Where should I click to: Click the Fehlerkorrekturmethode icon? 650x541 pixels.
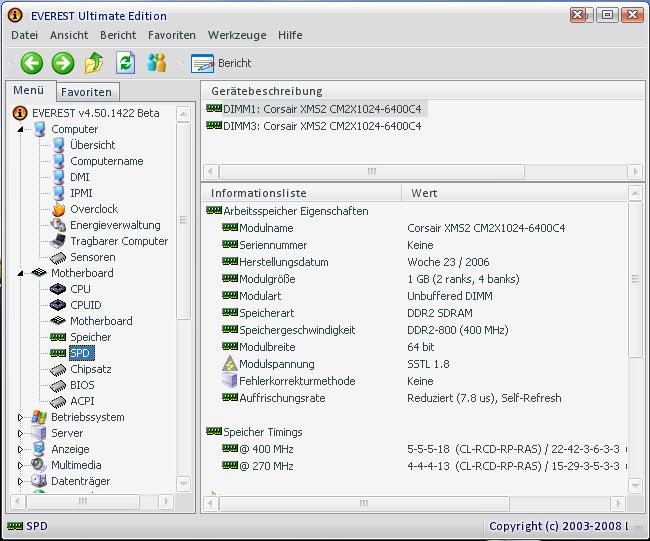tap(230, 381)
